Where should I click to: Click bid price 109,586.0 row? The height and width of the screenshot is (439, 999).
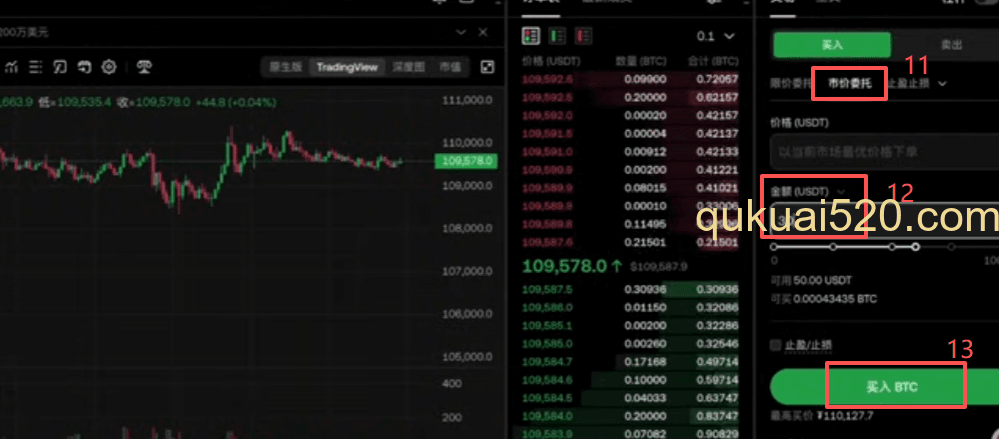[630, 307]
